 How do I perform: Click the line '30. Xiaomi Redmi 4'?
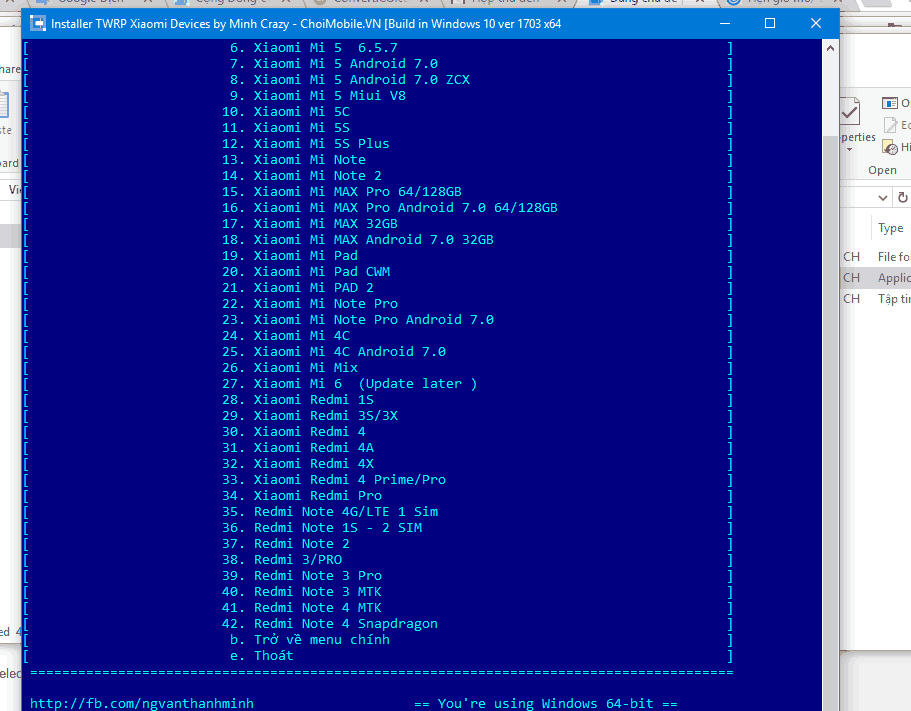click(x=293, y=432)
